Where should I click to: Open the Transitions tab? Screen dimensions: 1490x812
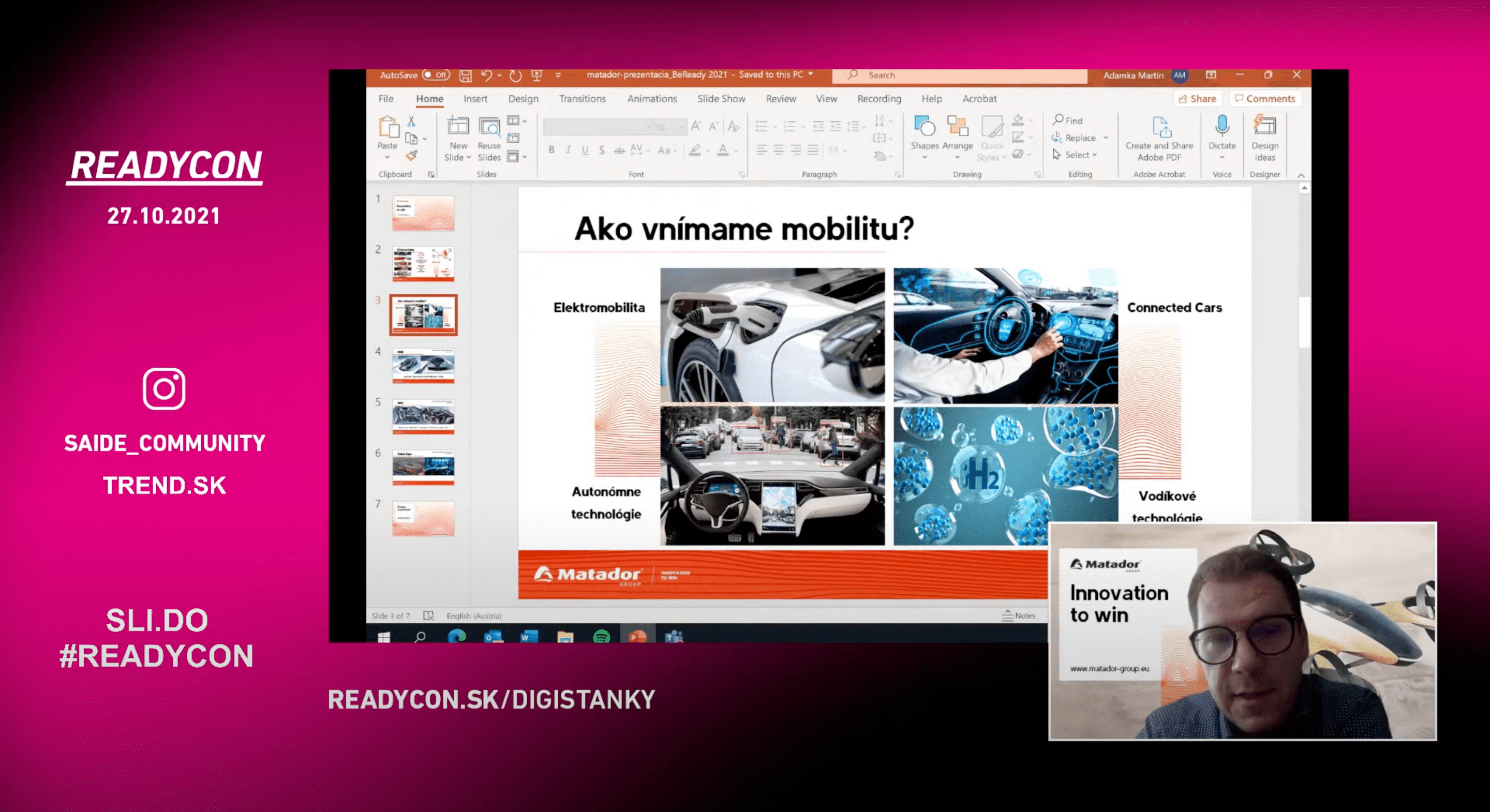[582, 99]
